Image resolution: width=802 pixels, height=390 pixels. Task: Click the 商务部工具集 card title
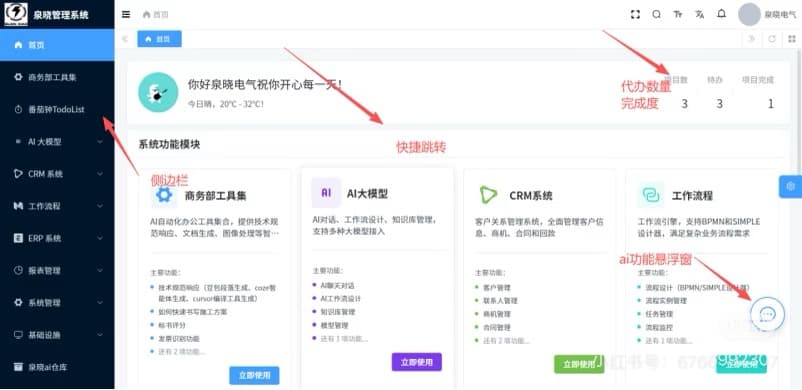215,195
